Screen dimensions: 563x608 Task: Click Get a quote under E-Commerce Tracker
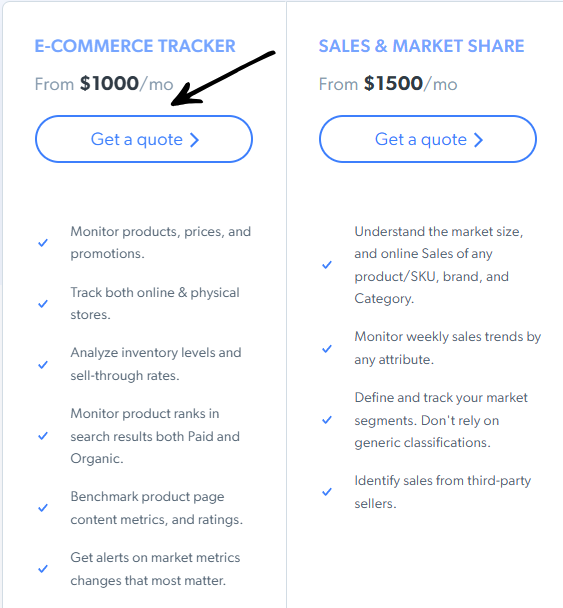[144, 139]
